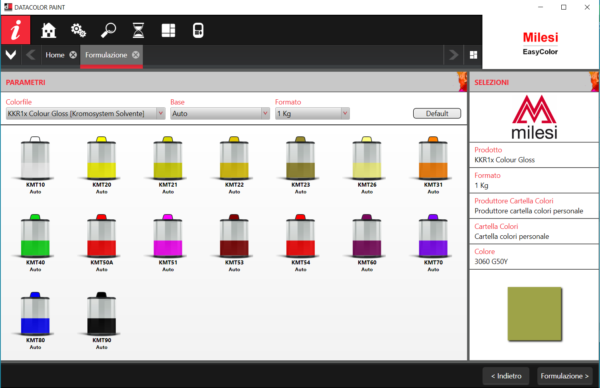Click the milesi logo image

pyautogui.click(x=534, y=117)
